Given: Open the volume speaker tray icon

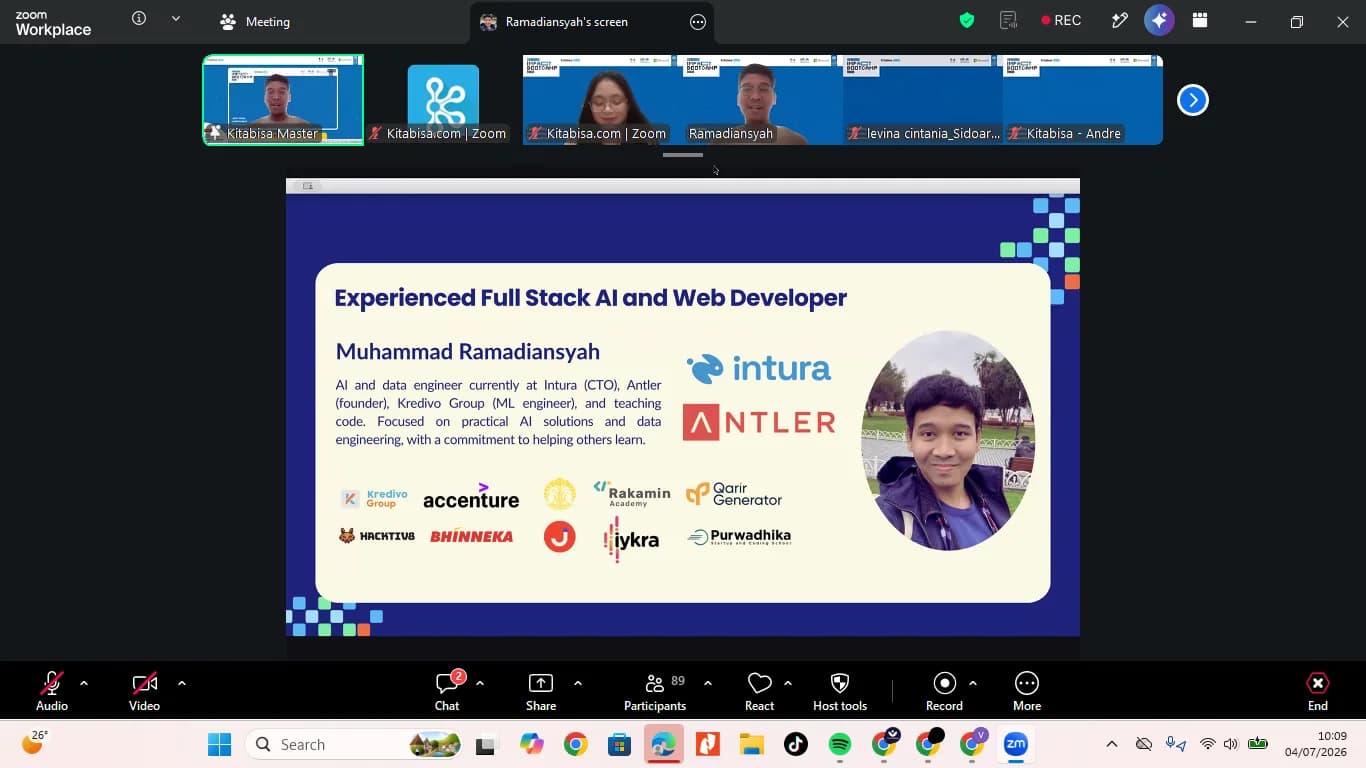Looking at the screenshot, I should point(1231,744).
